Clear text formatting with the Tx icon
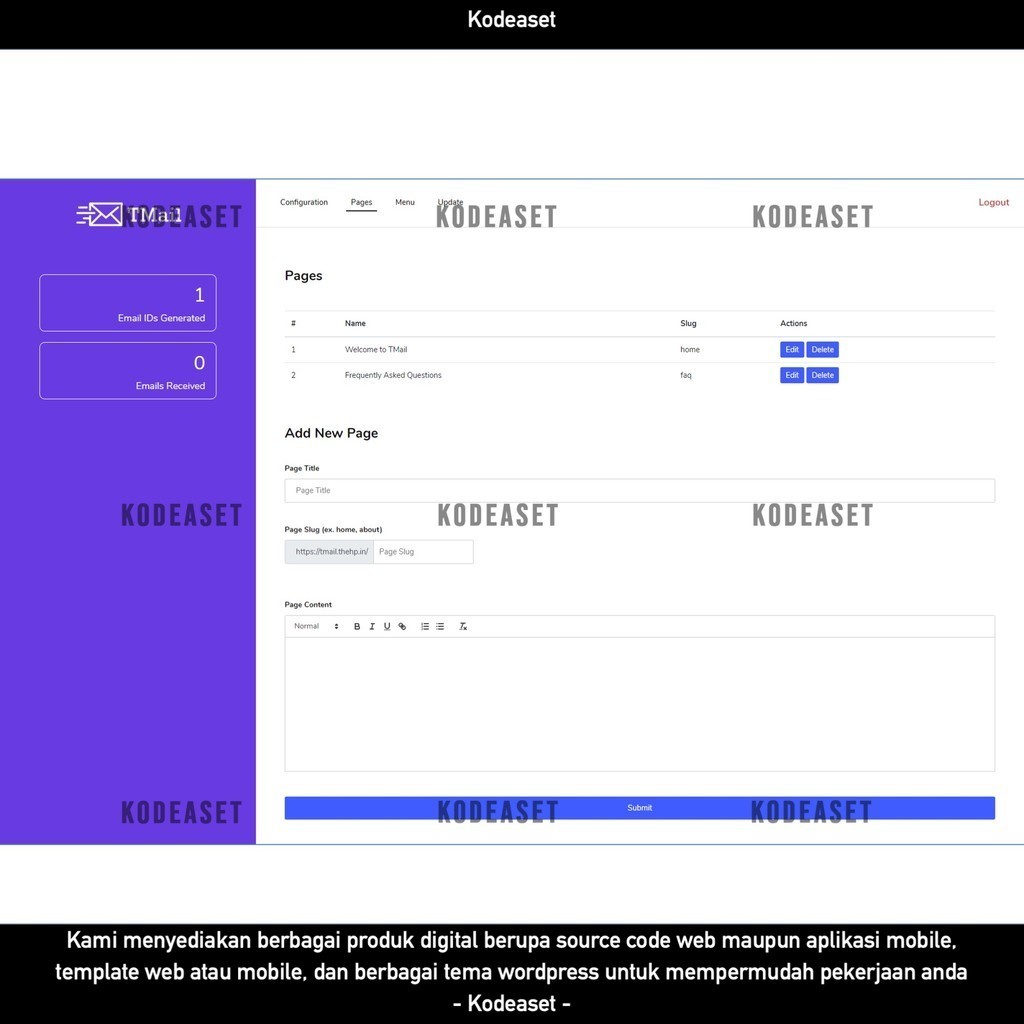 pyautogui.click(x=463, y=626)
